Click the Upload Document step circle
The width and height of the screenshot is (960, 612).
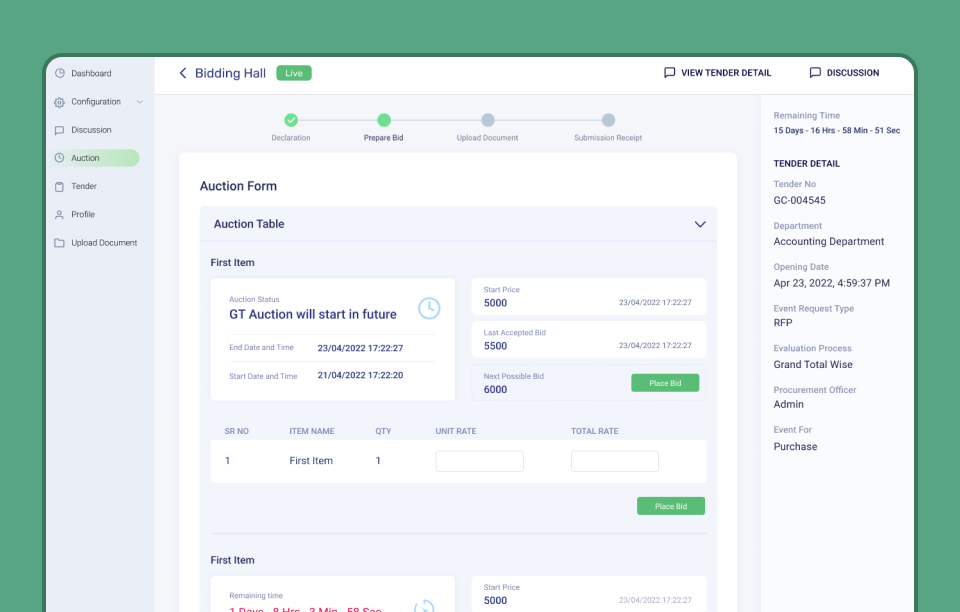pyautogui.click(x=487, y=120)
